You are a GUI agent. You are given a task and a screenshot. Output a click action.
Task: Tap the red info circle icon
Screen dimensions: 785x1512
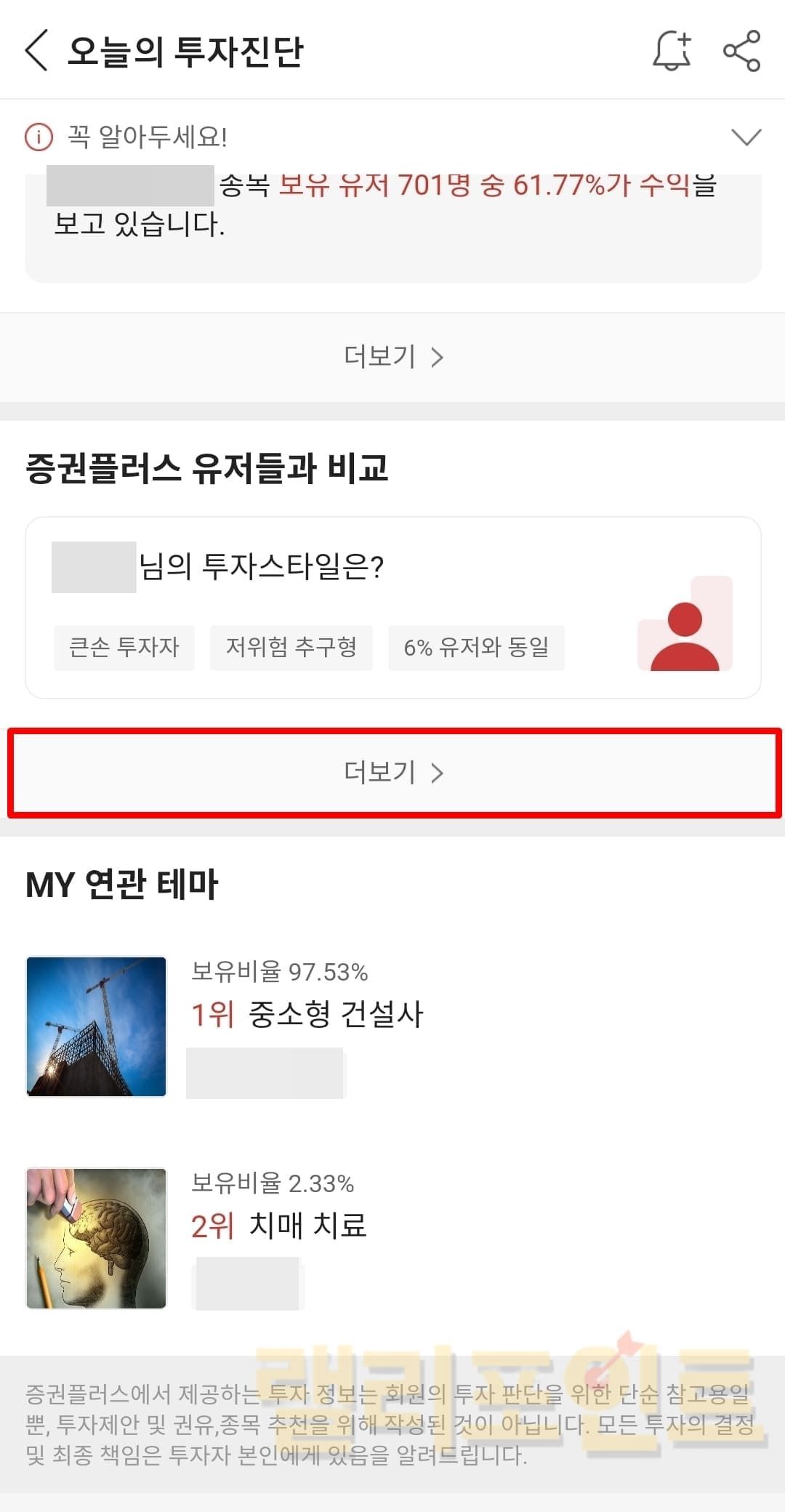[x=39, y=137]
